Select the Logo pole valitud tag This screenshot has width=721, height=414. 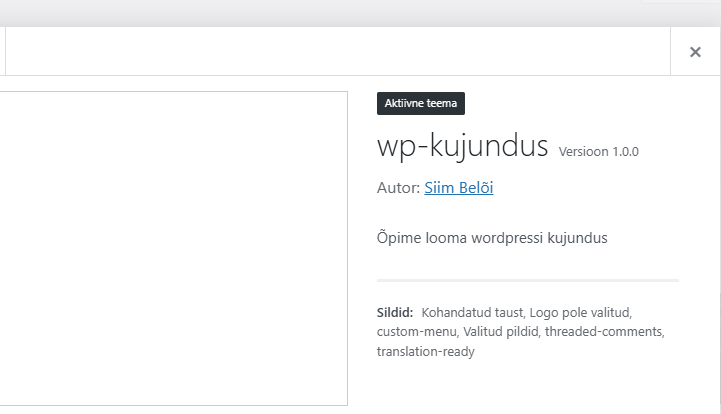point(580,312)
